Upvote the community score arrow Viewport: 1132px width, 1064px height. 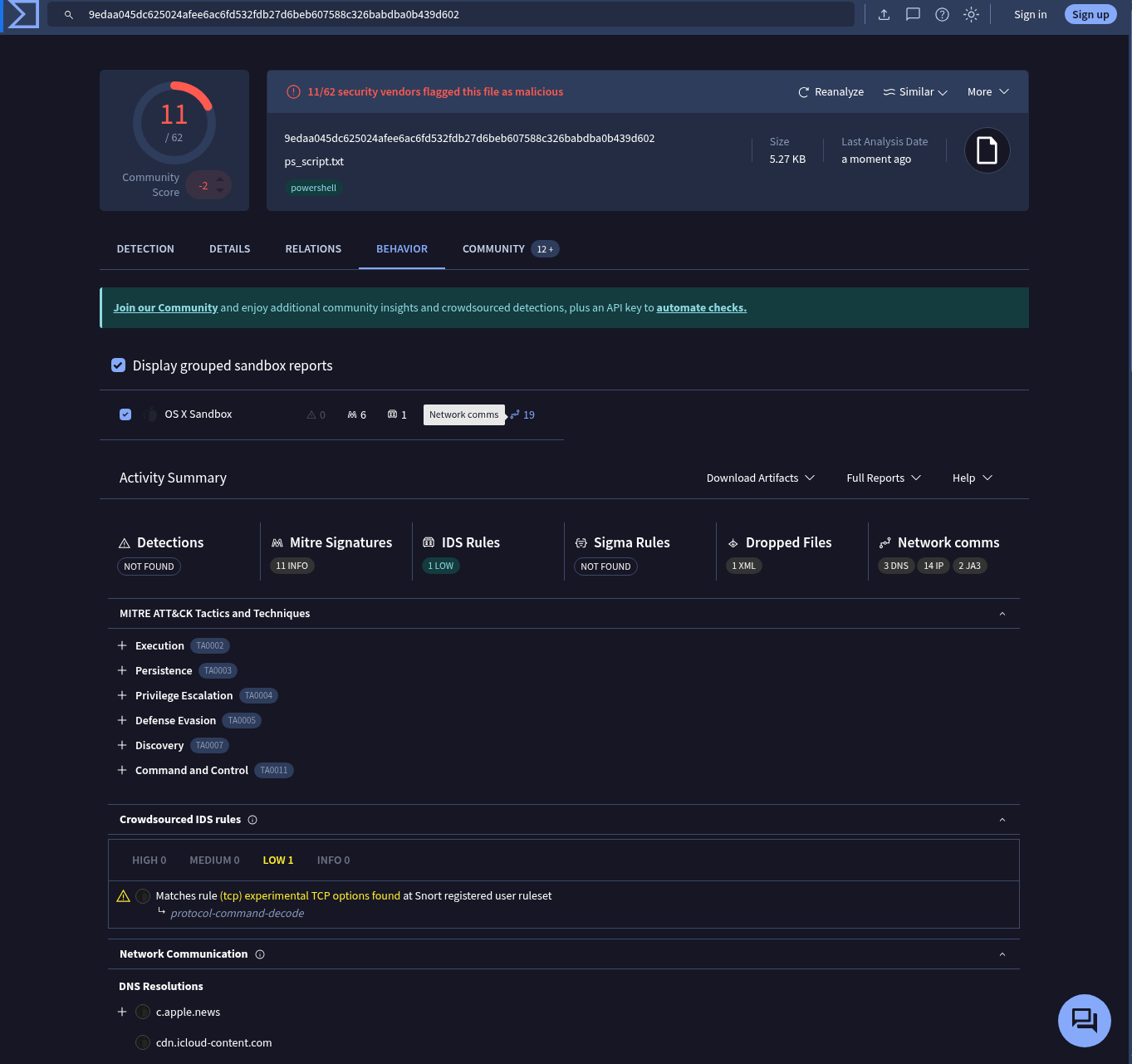click(x=220, y=179)
